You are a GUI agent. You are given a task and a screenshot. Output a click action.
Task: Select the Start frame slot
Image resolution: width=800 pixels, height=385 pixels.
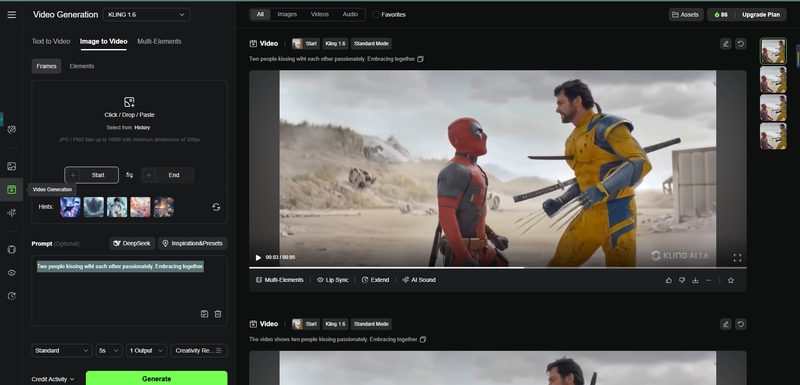(91, 175)
